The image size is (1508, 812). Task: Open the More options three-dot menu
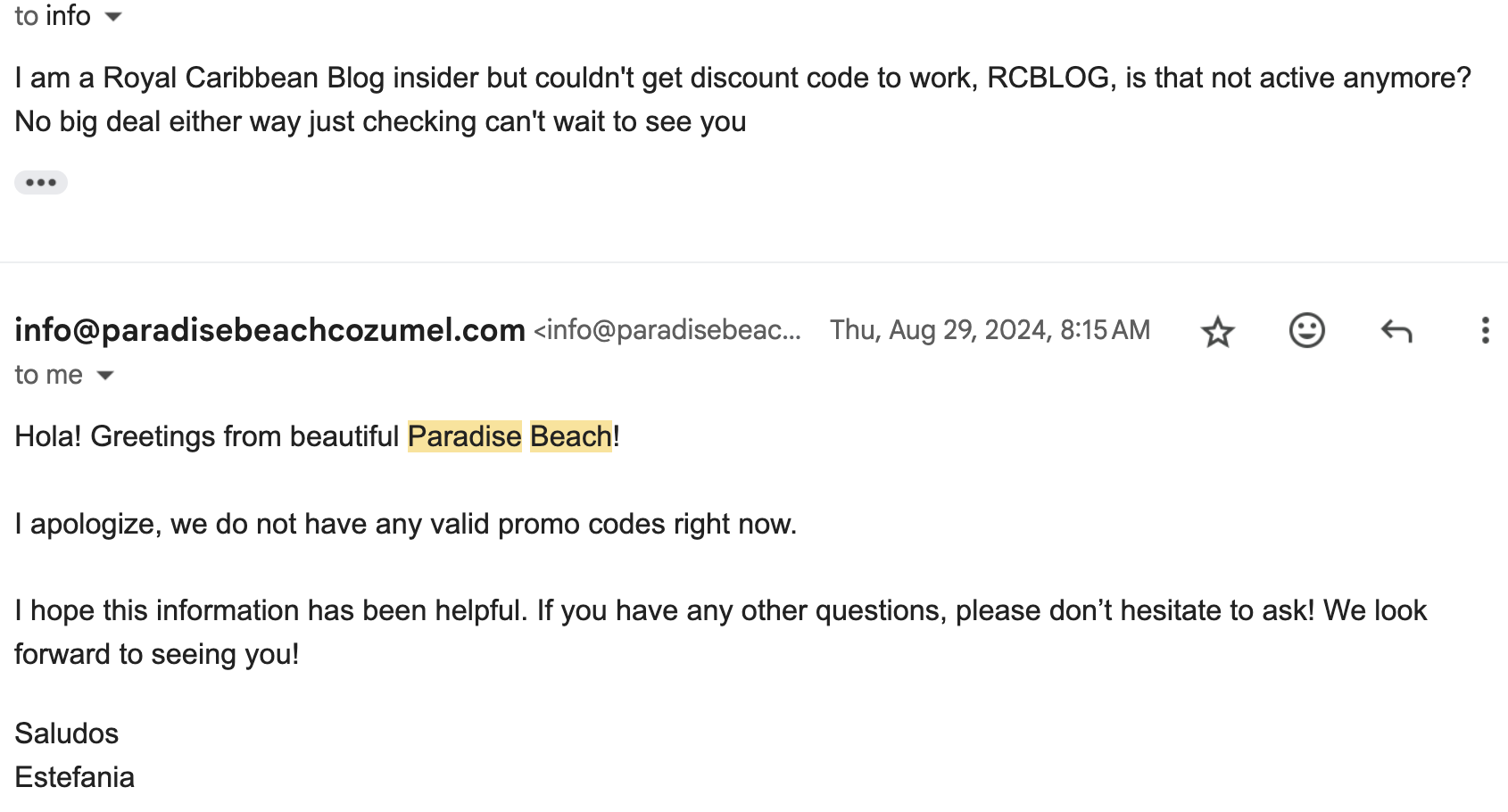point(1485,330)
